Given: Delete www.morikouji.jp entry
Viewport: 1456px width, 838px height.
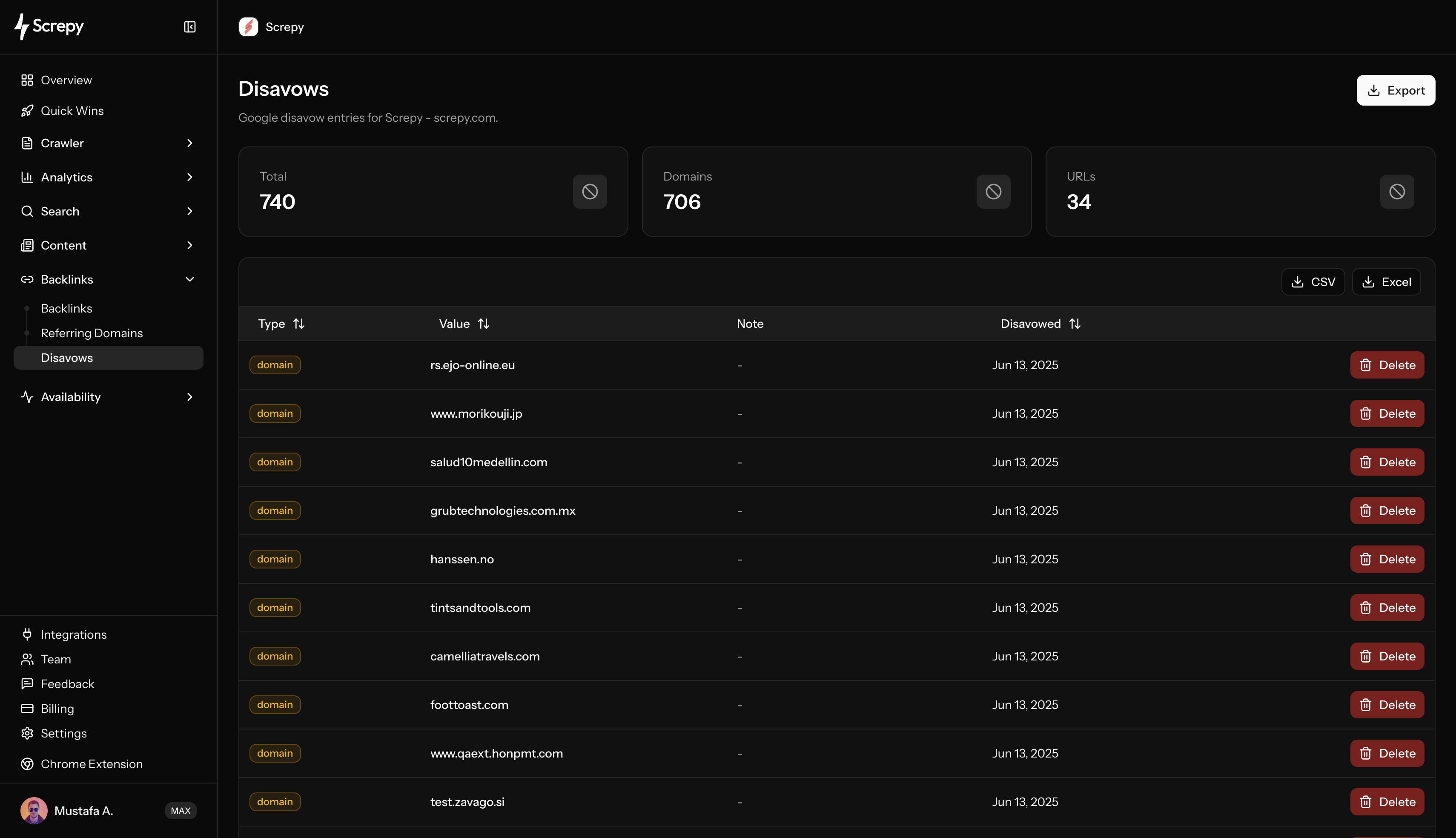Looking at the screenshot, I should pos(1387,413).
